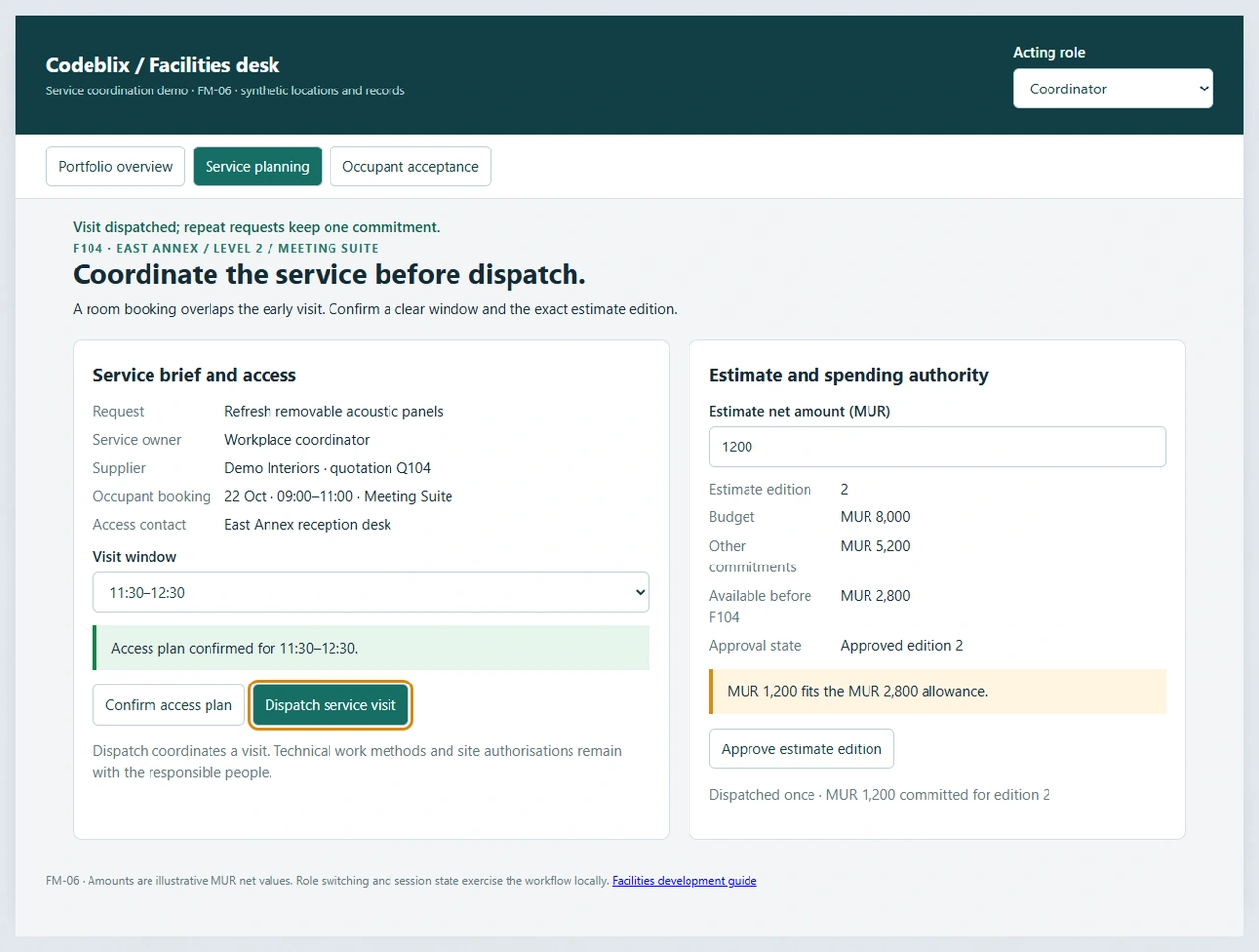1259x952 pixels.
Task: Click the 'Estimate and spending authority' heading
Action: click(x=849, y=375)
